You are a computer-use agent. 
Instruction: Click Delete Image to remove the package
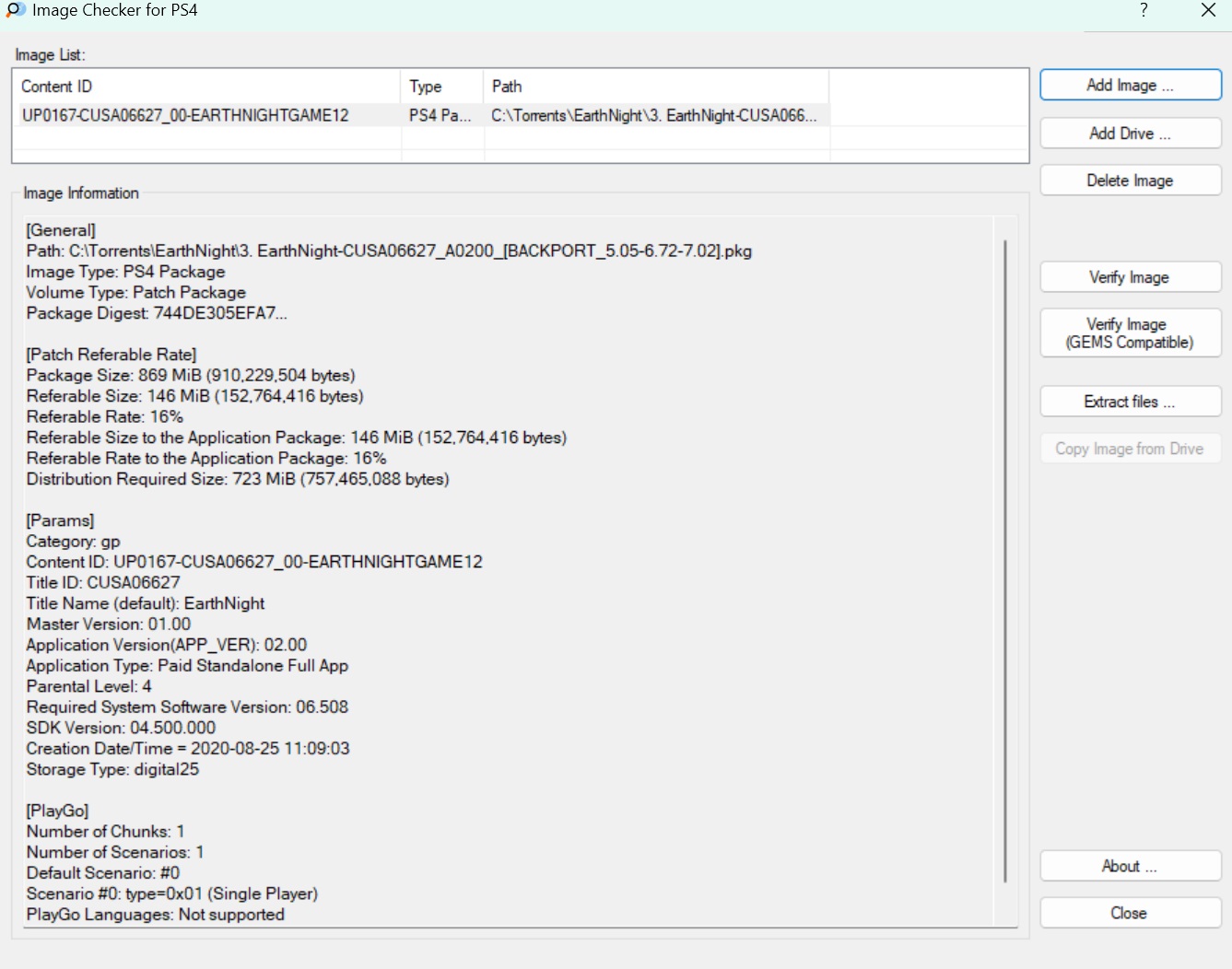(x=1130, y=181)
